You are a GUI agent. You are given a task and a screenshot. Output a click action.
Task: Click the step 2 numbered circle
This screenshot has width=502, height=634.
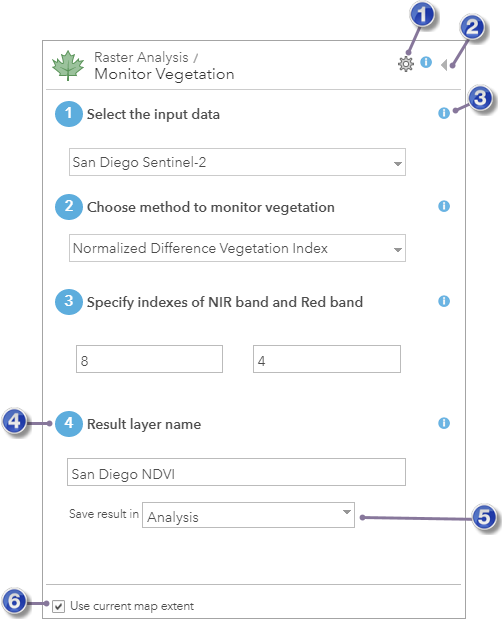[69, 207]
